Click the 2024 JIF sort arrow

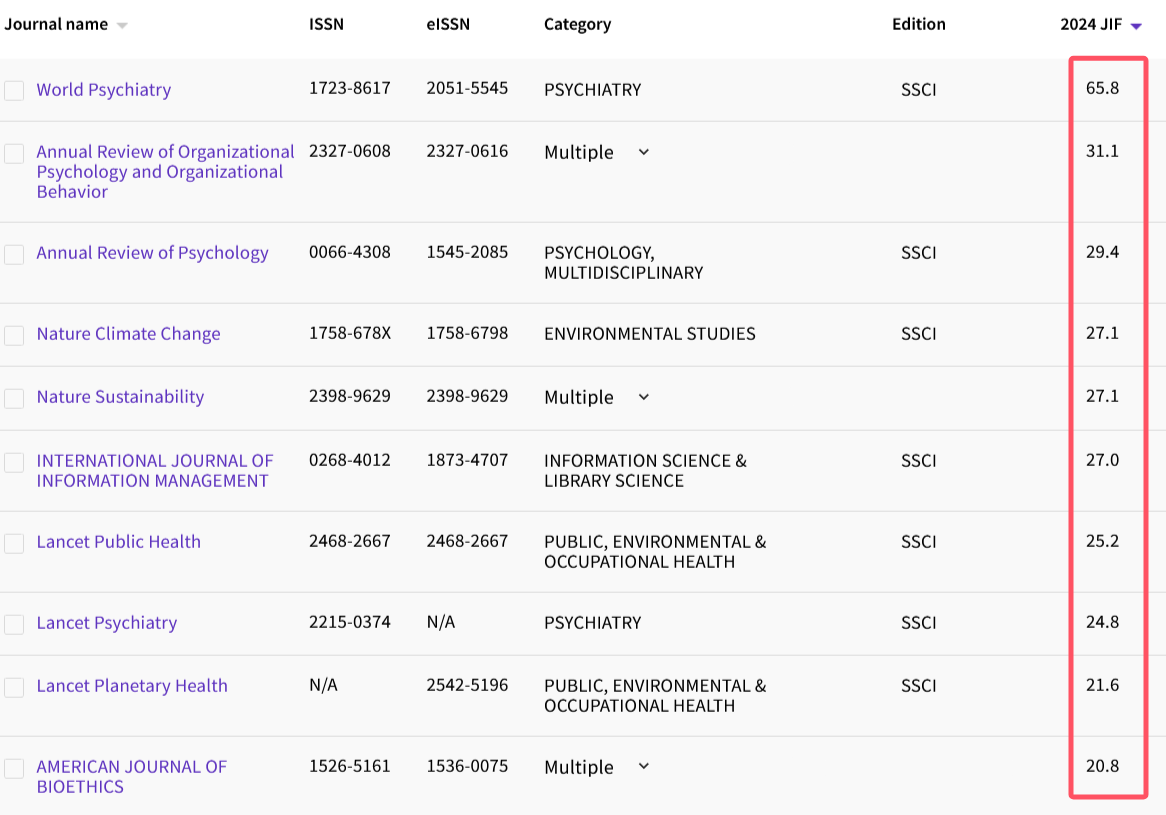[x=1136, y=26]
